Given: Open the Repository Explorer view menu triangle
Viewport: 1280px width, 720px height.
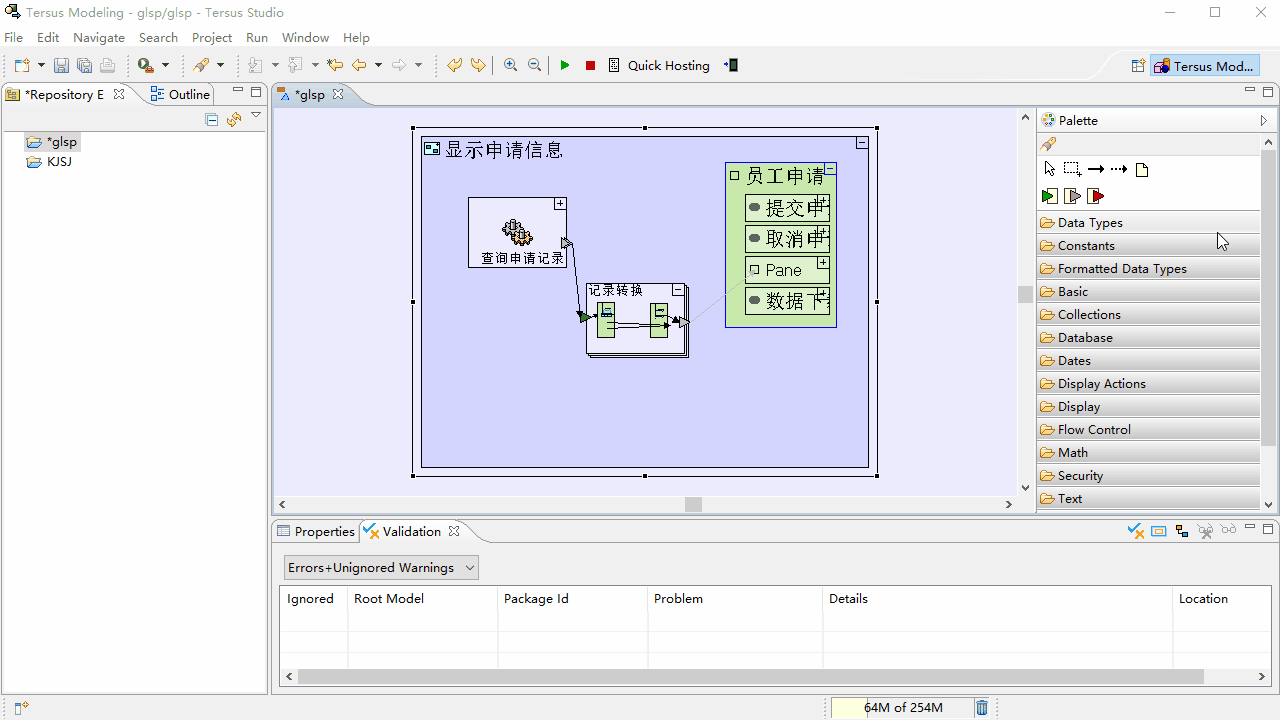Looking at the screenshot, I should coord(256,117).
